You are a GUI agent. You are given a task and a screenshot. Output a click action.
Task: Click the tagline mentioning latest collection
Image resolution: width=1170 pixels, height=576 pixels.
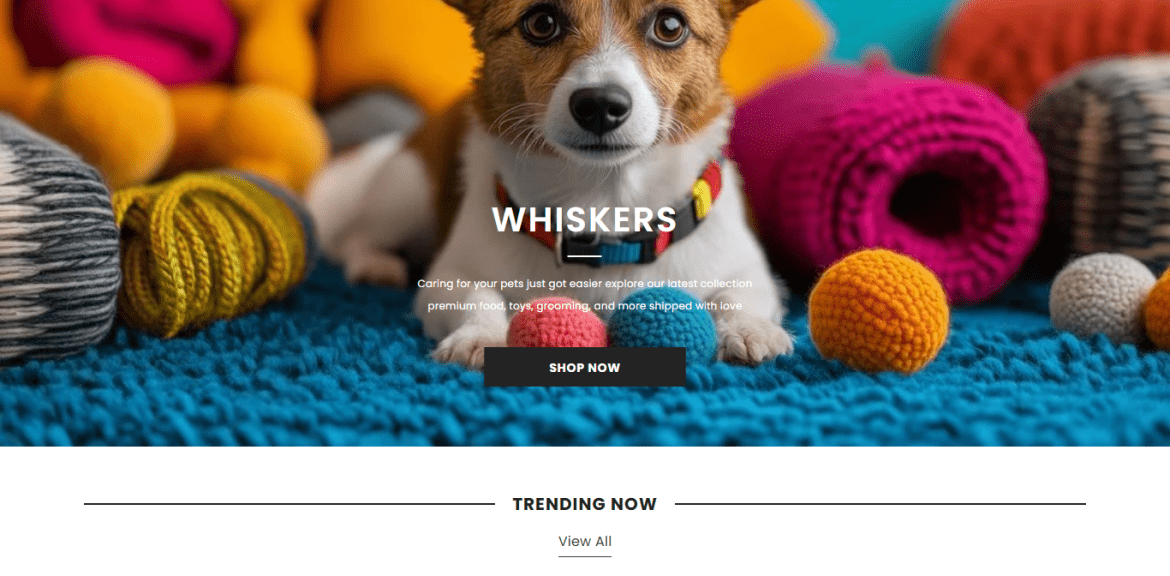point(584,284)
